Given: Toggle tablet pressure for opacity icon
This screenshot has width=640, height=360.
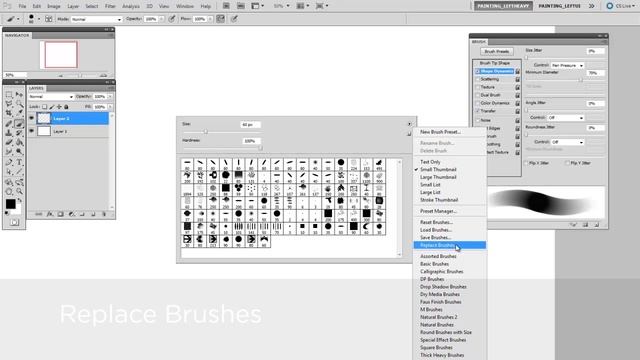Looking at the screenshot, I should (x=172, y=19).
